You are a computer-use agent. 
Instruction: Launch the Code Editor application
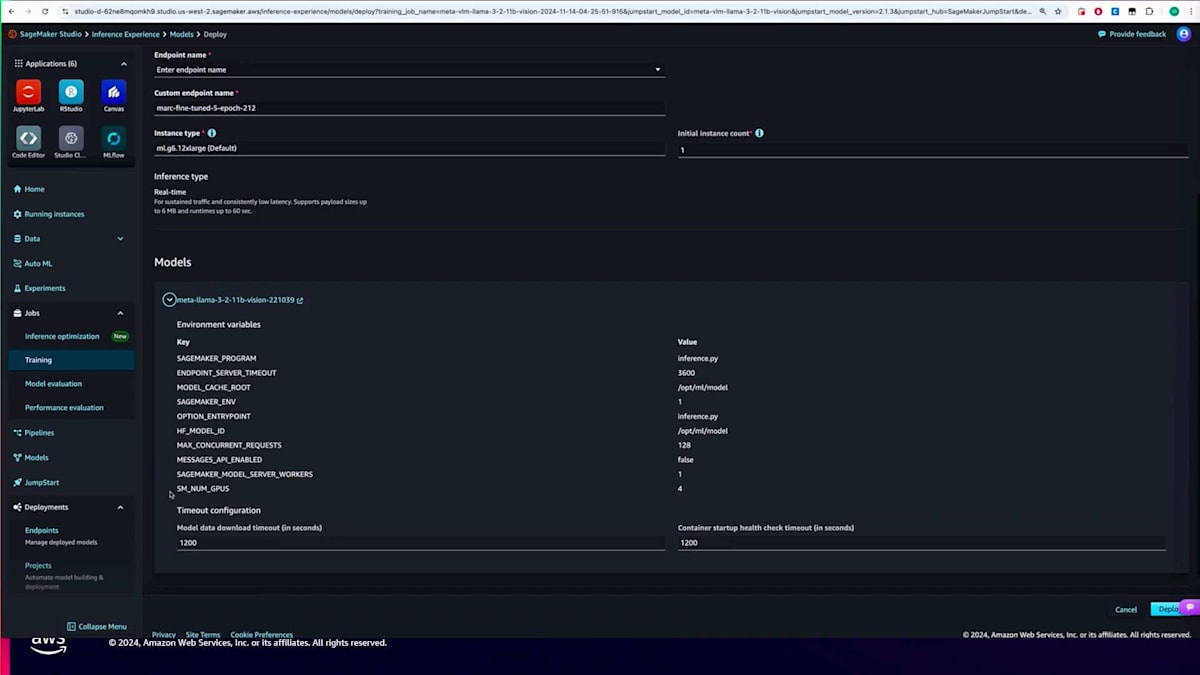coord(28,138)
